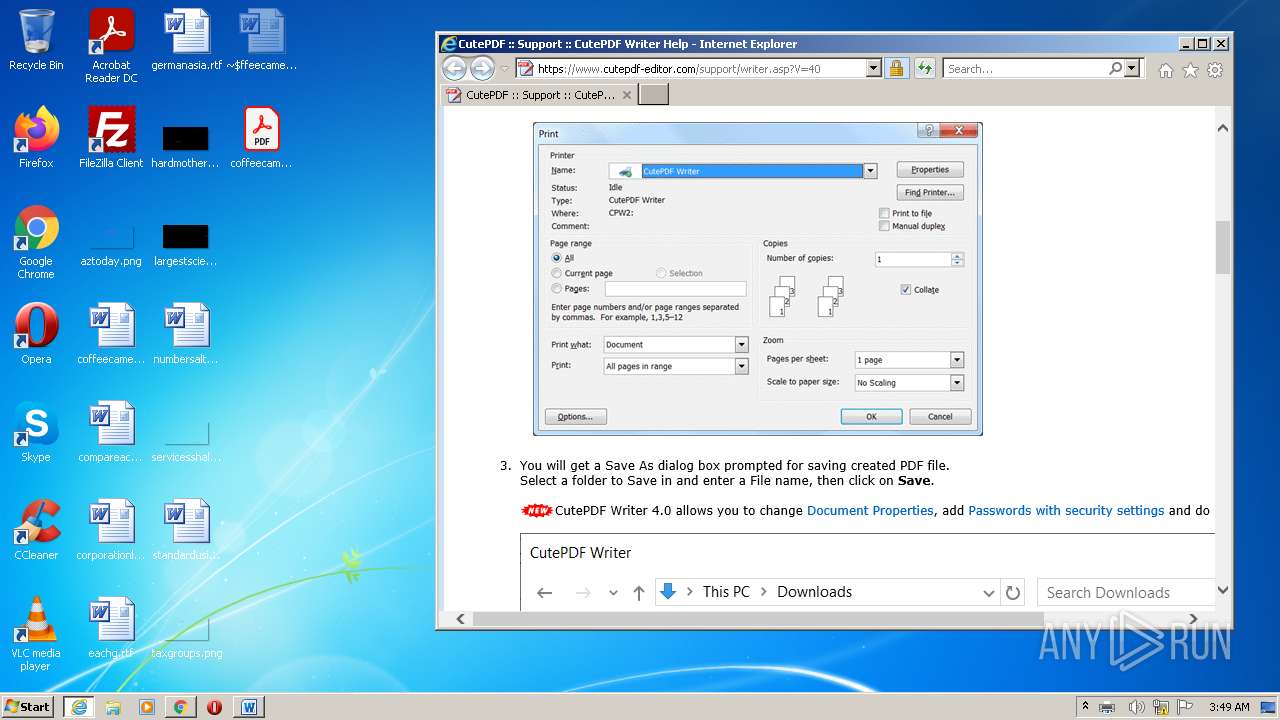Viewport: 1280px width, 720px height.
Task: Open the IE Tools gear icon
Action: (1215, 70)
